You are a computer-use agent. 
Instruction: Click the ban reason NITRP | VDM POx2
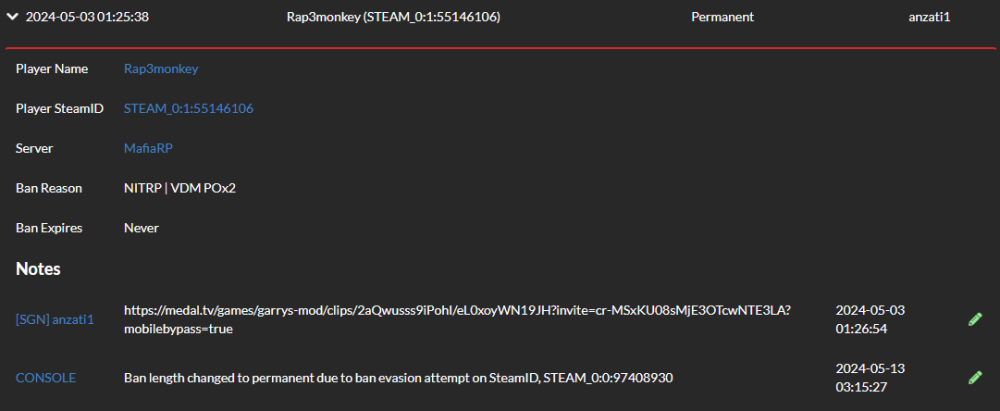179,188
